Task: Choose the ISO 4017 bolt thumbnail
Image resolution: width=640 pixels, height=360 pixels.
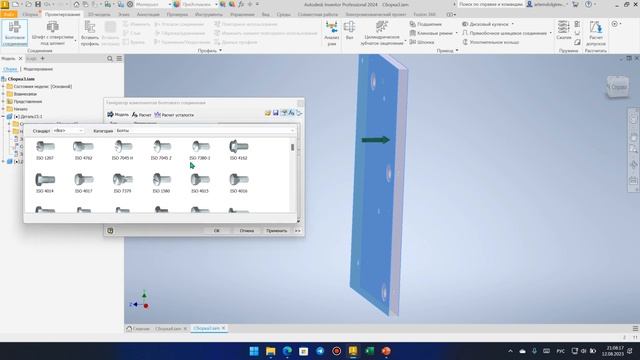Action: tap(83, 183)
